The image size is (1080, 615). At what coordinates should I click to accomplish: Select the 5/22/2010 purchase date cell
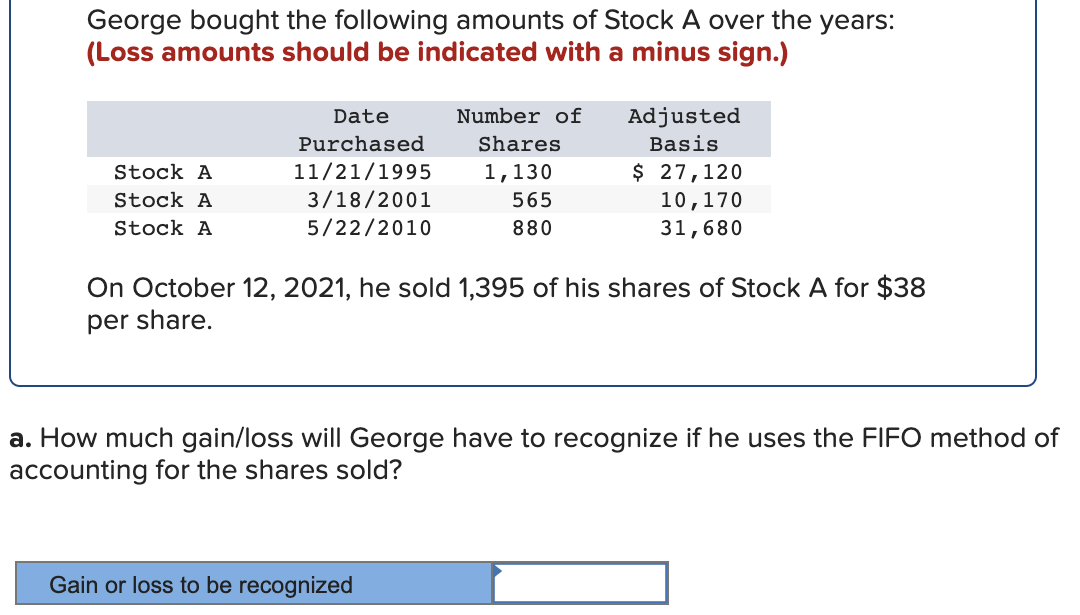click(369, 228)
